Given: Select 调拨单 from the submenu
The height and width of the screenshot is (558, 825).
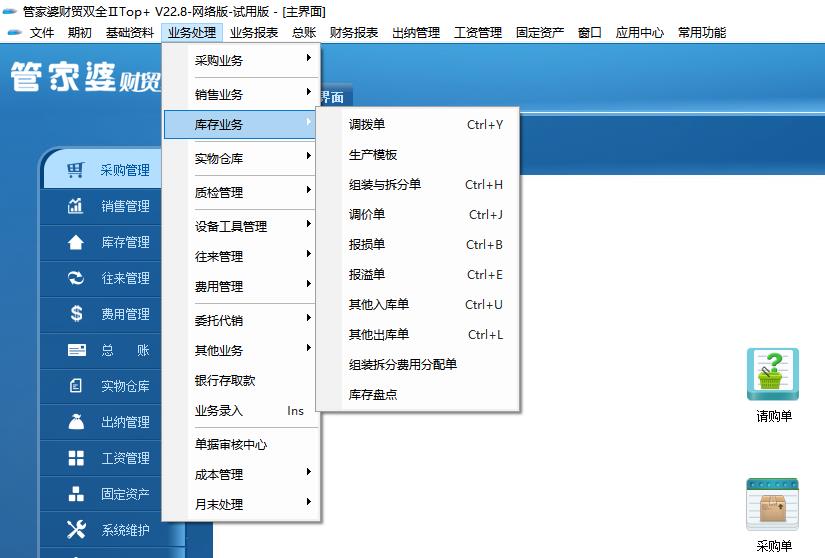Looking at the screenshot, I should (418, 125).
